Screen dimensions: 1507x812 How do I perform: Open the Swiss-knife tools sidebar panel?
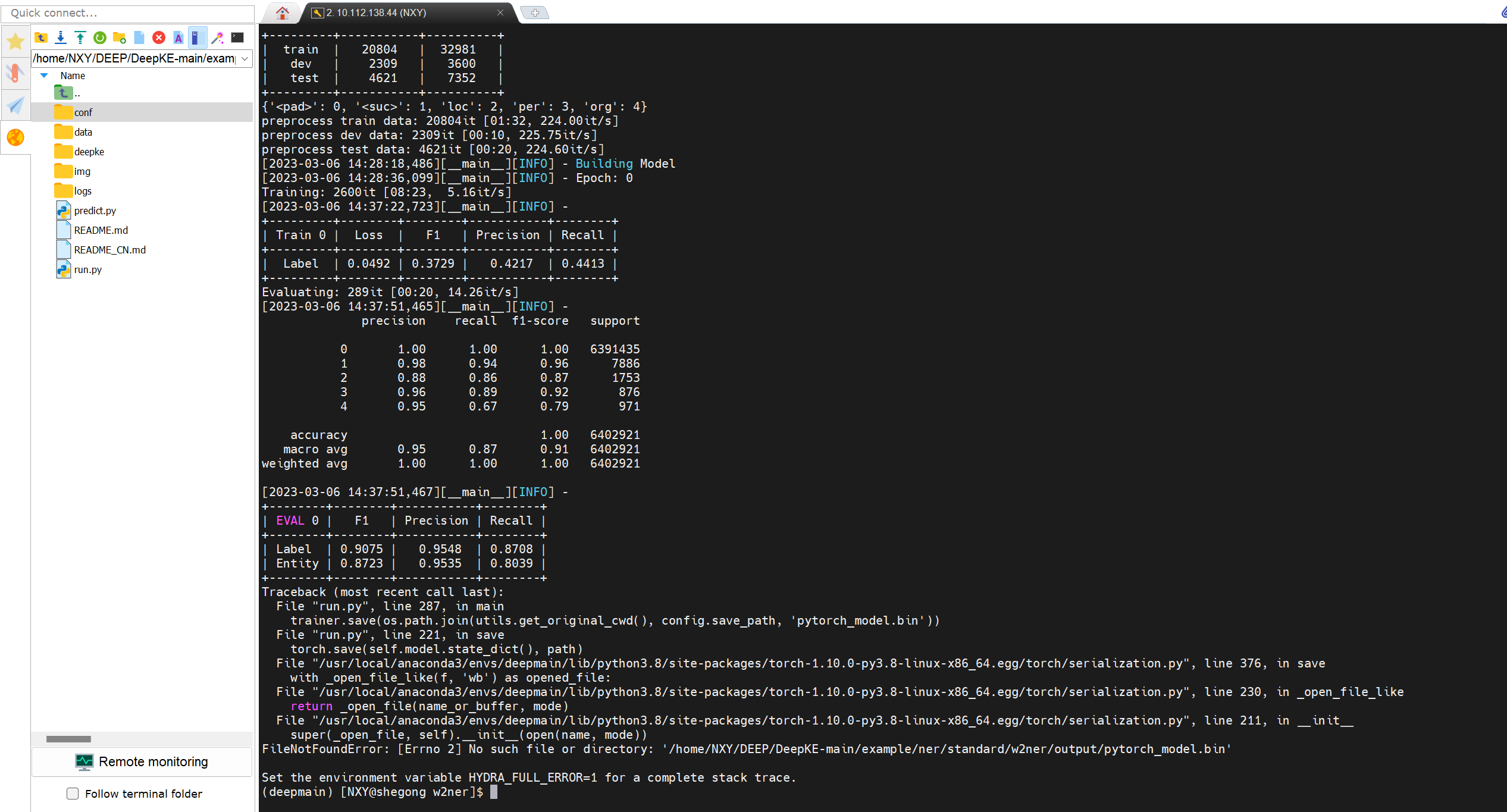pyautogui.click(x=15, y=73)
